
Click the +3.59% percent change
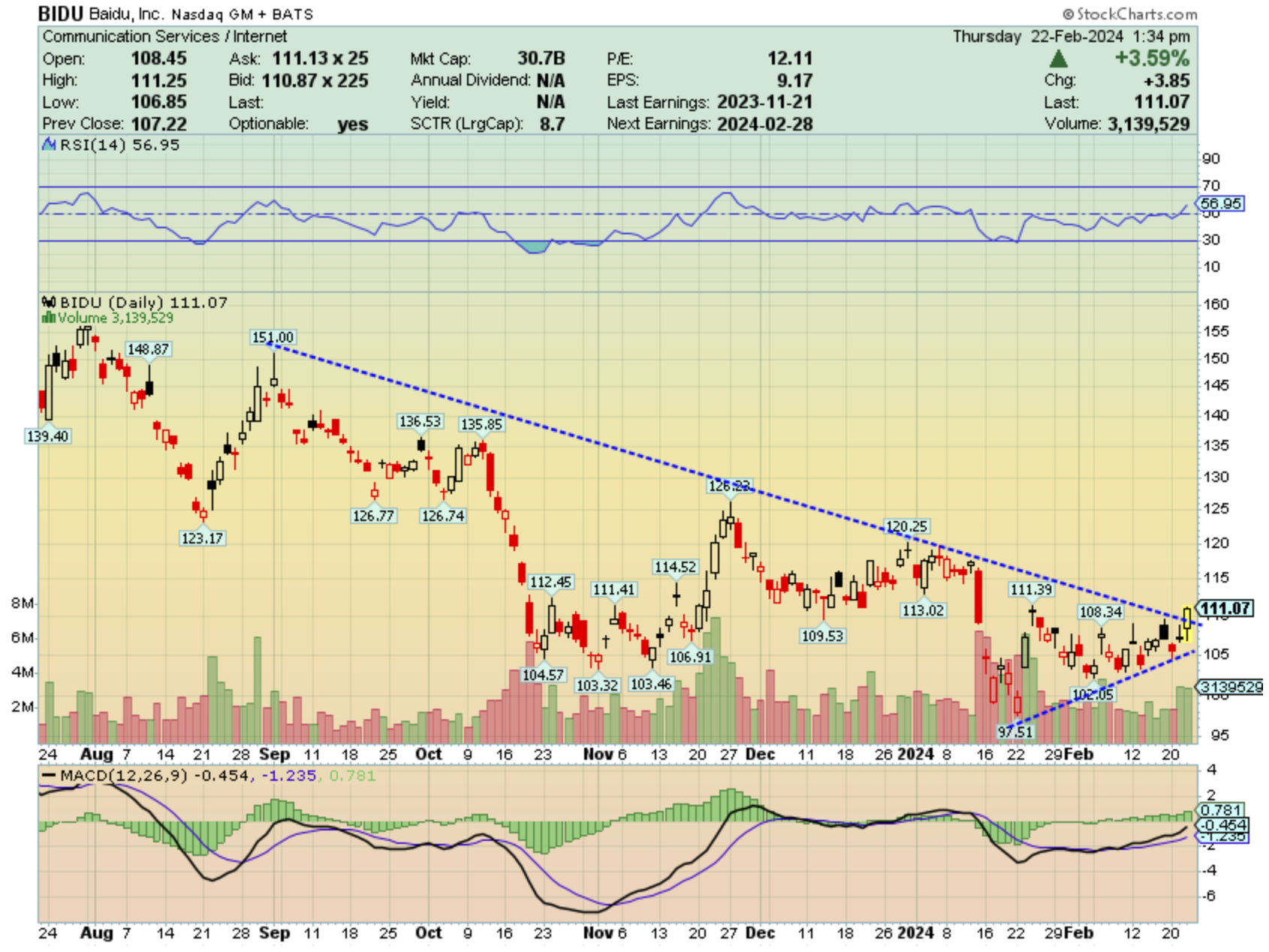1152,59
